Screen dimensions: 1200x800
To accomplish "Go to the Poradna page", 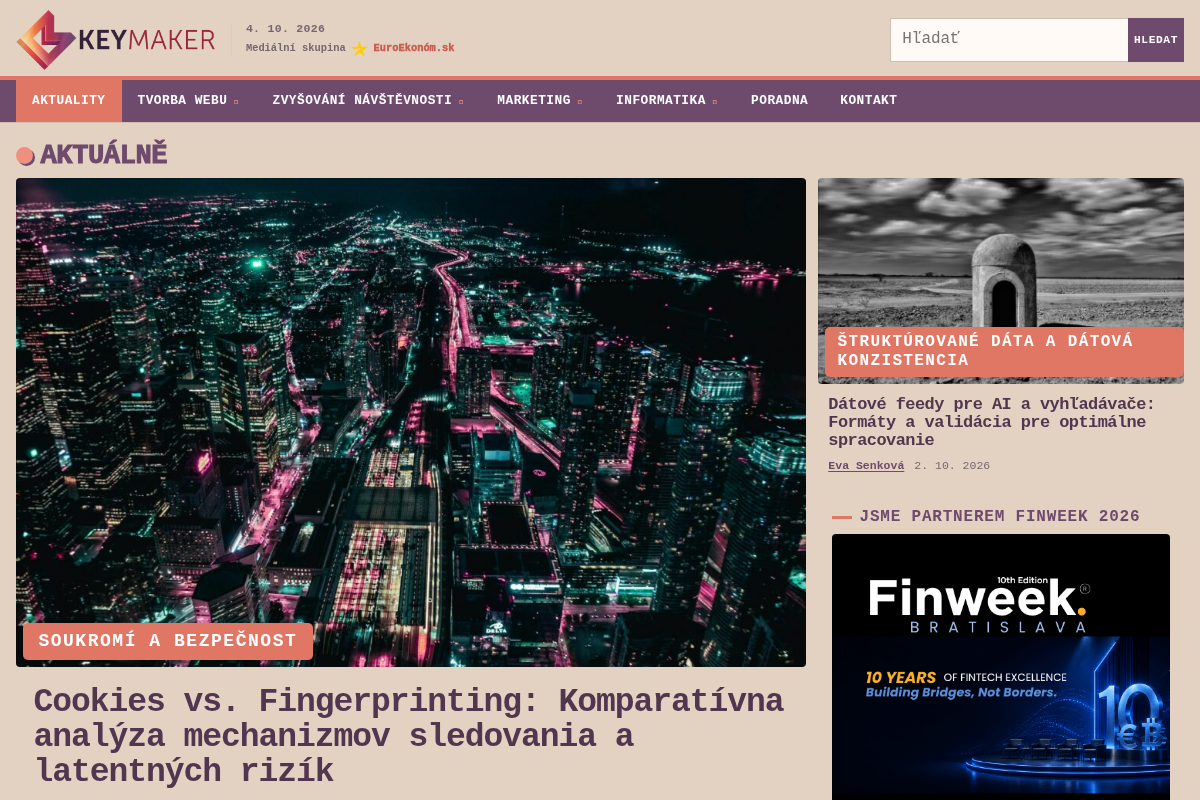I will click(x=779, y=101).
